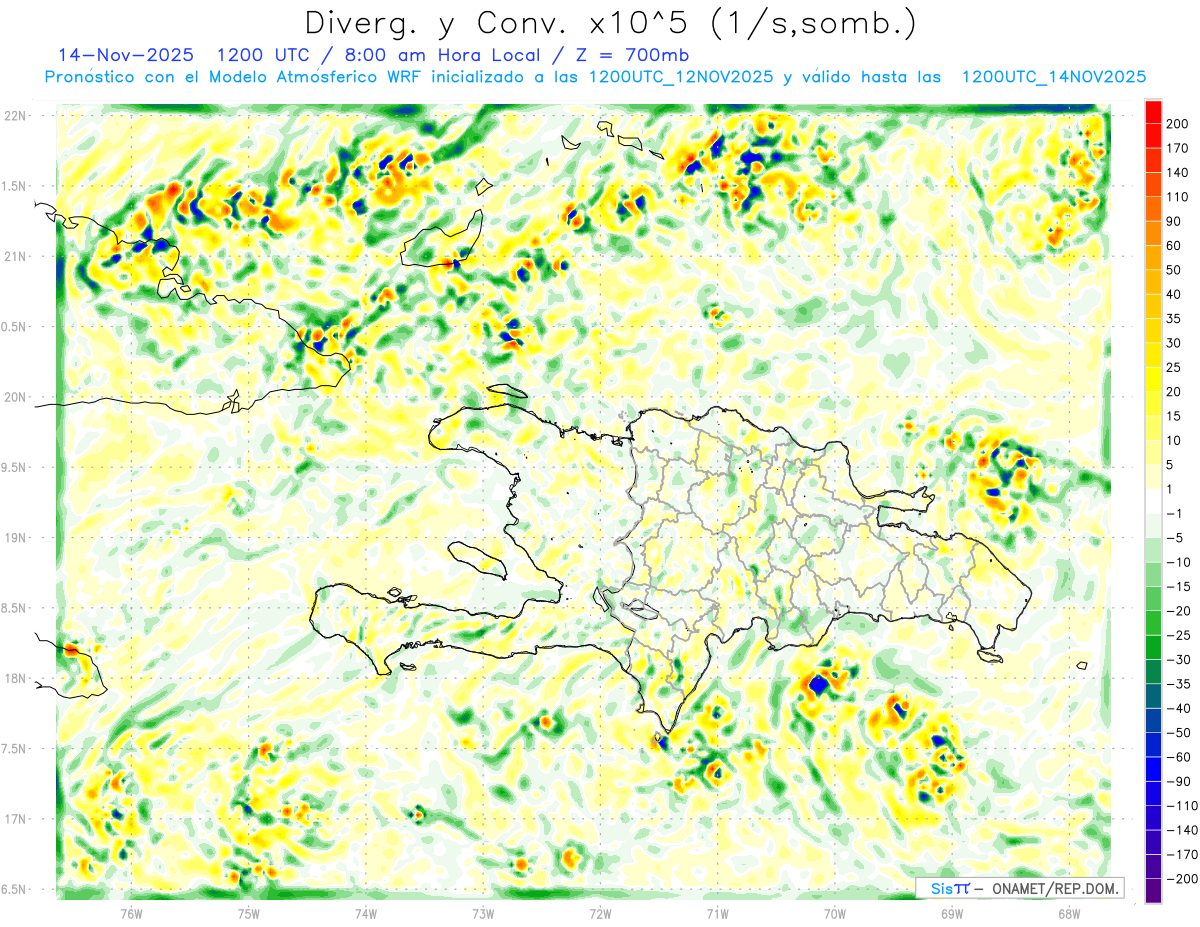Pick the dark purple colorbar segment below -200

pos(1153,891)
